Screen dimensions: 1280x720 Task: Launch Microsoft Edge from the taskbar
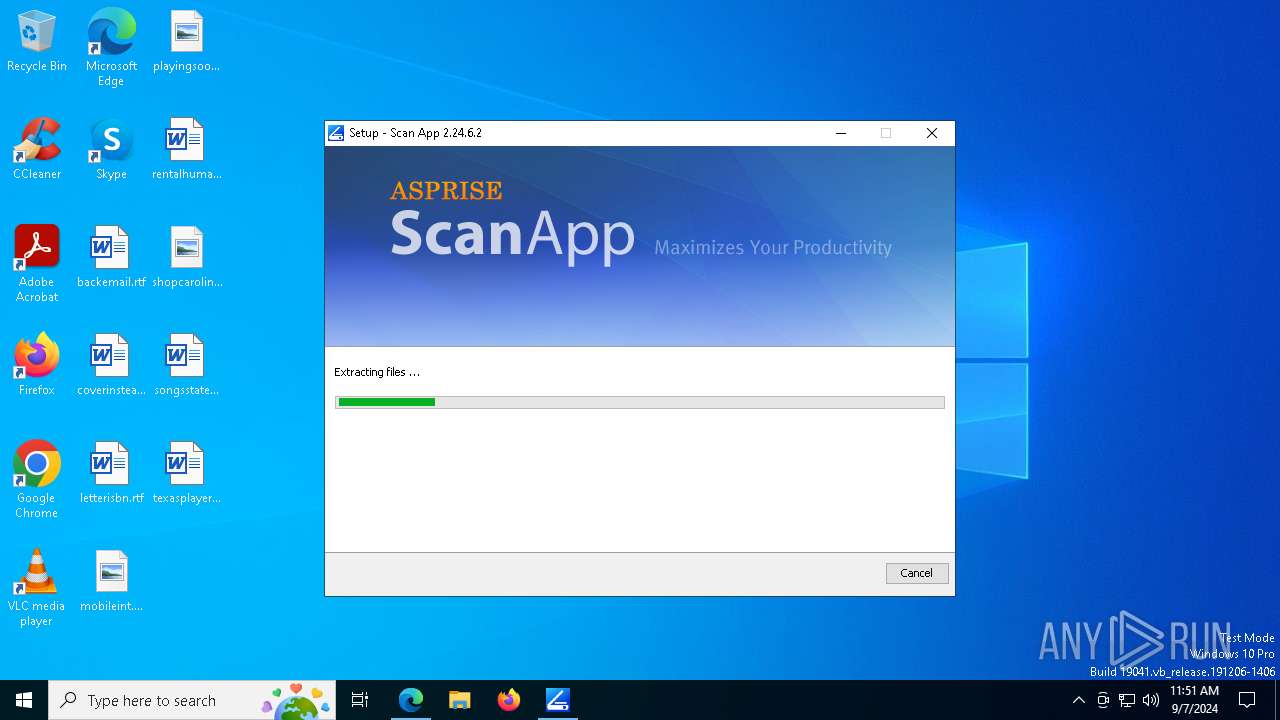411,700
